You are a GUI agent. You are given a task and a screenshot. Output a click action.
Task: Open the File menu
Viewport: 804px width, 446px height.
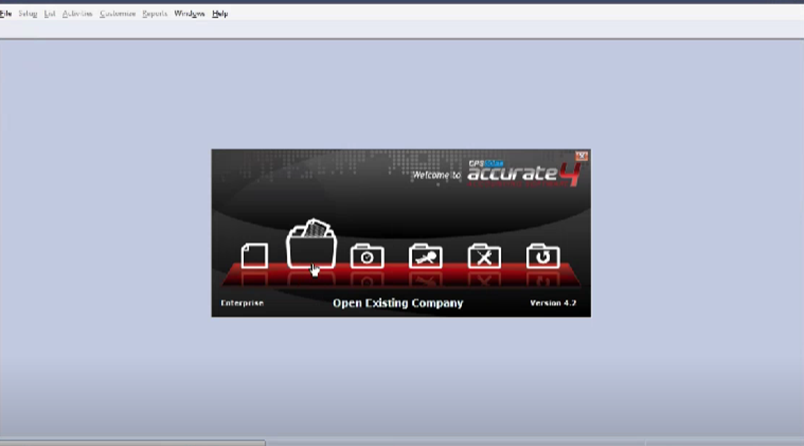point(6,14)
